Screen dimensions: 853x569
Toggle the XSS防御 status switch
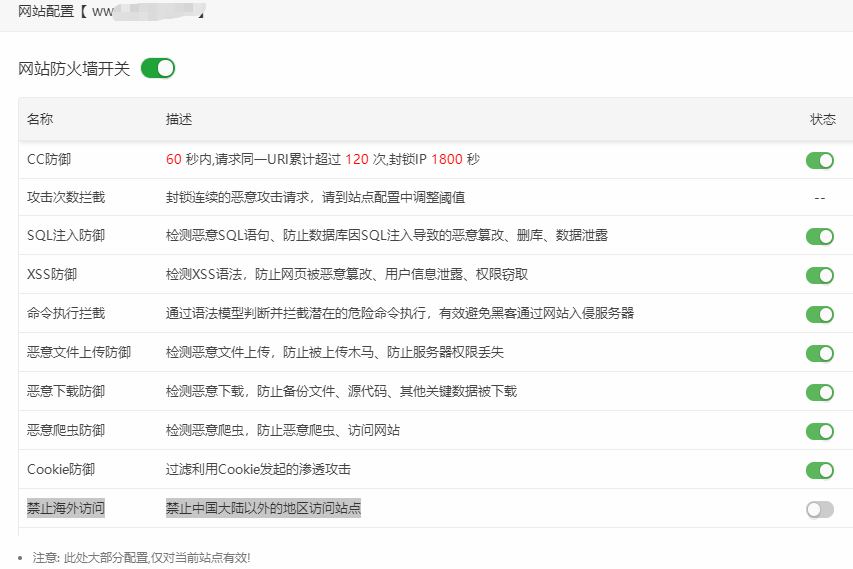[x=819, y=275]
